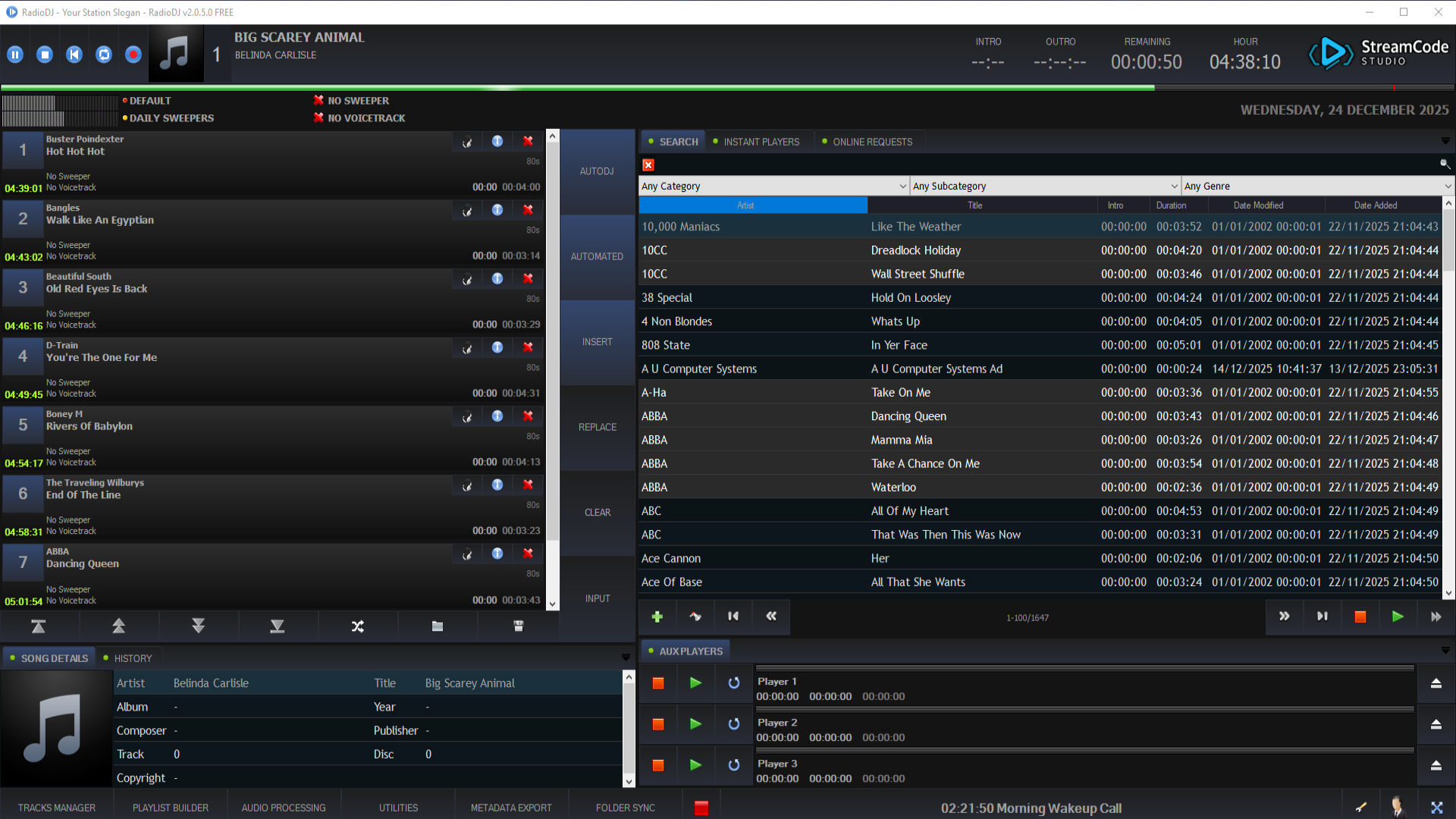This screenshot has height=819, width=1456.
Task: Open song info for 'Walk Like An Egyptian'
Action: click(x=497, y=210)
